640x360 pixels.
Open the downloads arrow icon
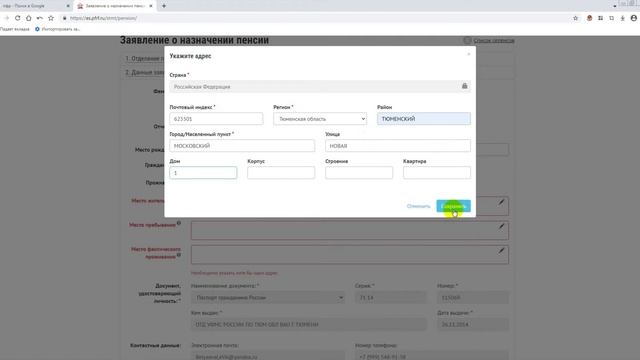click(622, 18)
